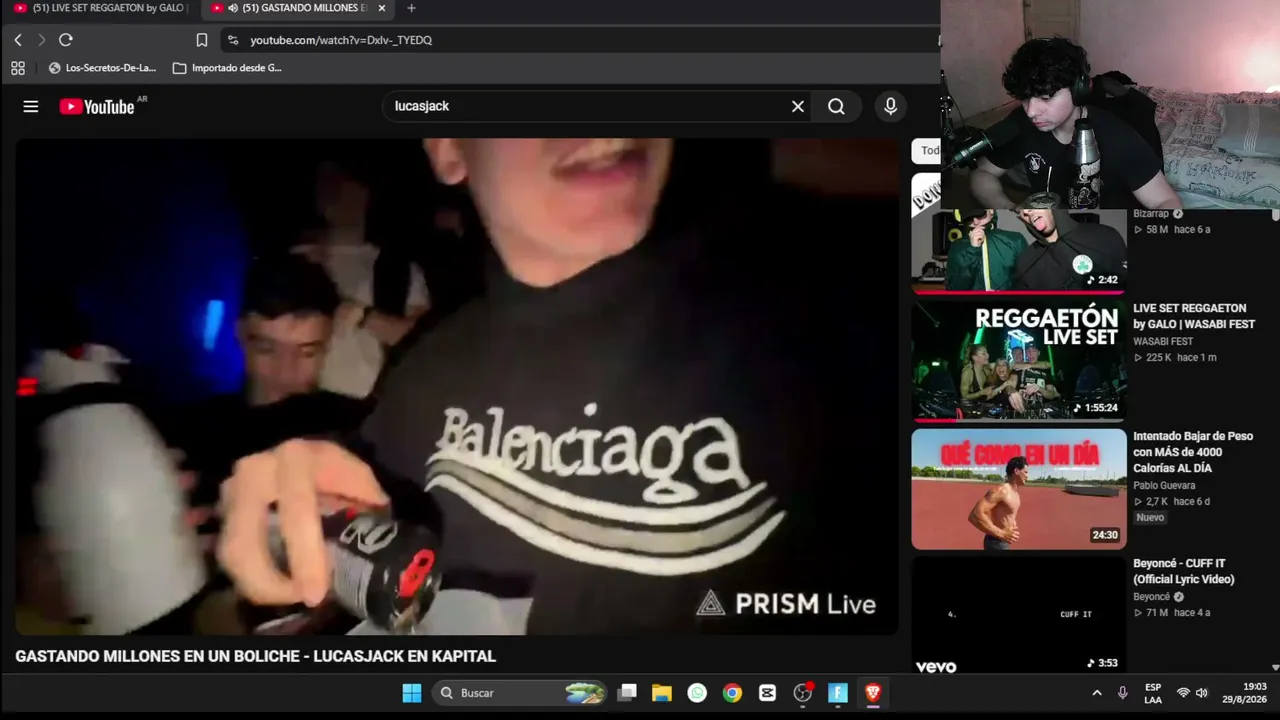Open the Importado desde G... bookmarks folder

click(x=227, y=68)
